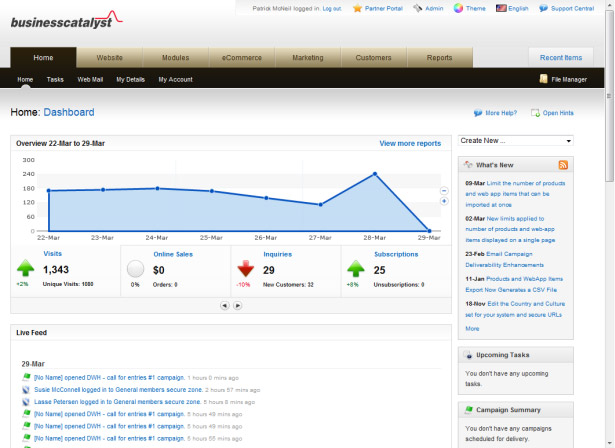
Task: Open the Web Mail submenu item
Action: click(x=90, y=80)
